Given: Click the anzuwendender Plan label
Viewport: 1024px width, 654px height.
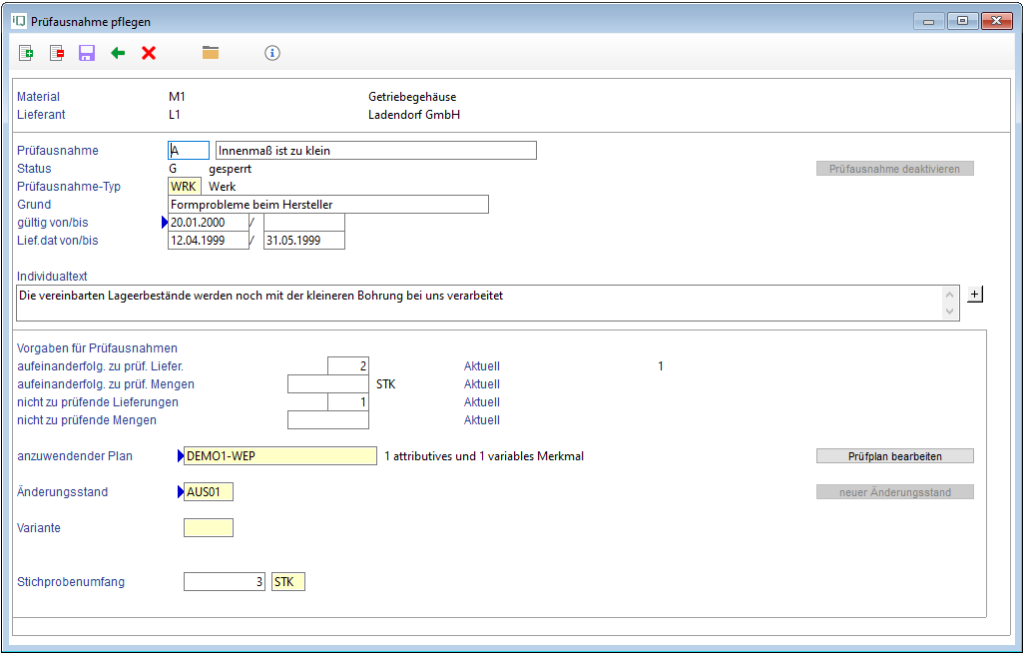Looking at the screenshot, I should 74,456.
